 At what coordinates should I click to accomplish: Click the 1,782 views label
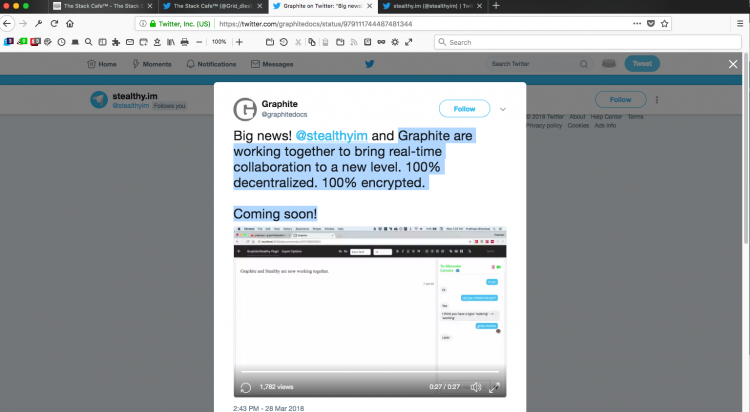[x=276, y=387]
